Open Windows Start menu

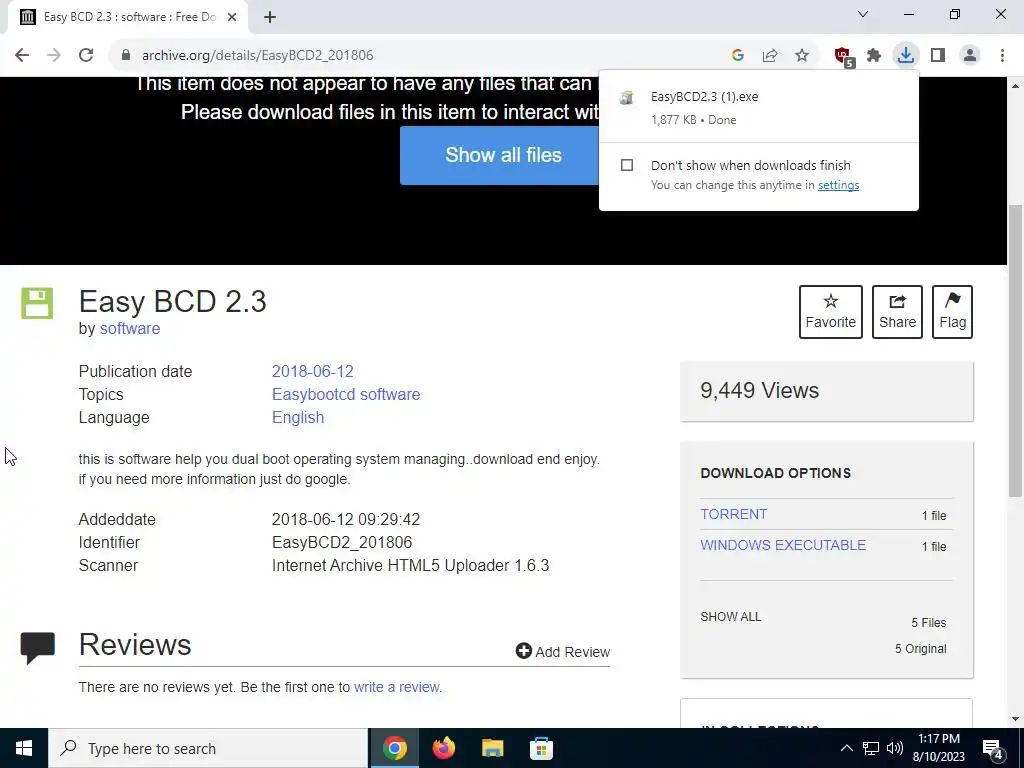coord(24,748)
